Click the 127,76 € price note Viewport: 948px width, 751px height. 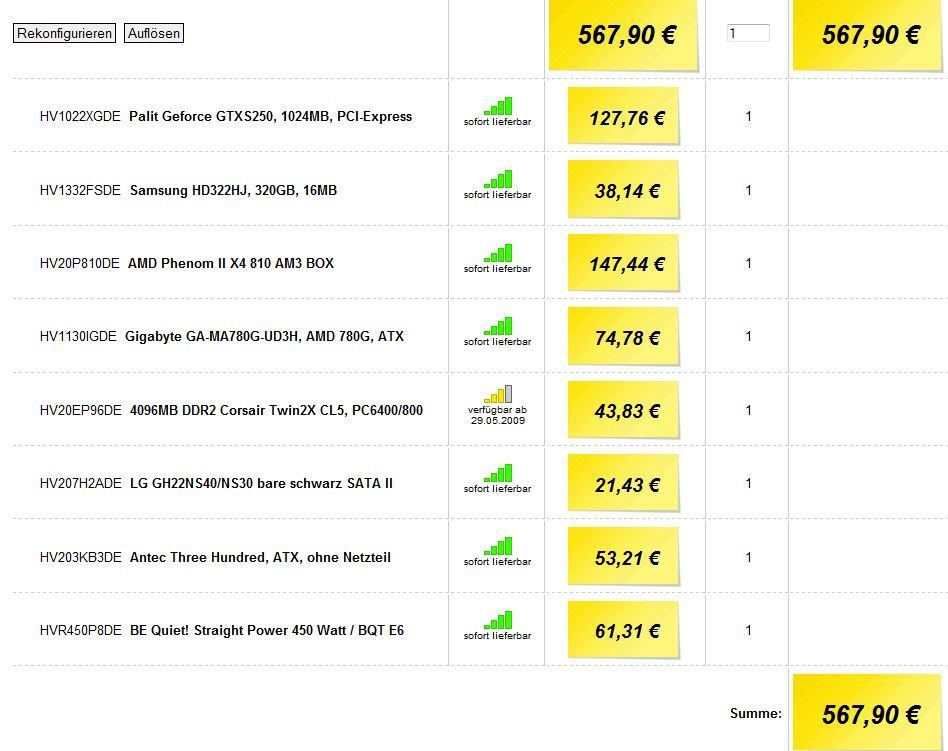(623, 116)
